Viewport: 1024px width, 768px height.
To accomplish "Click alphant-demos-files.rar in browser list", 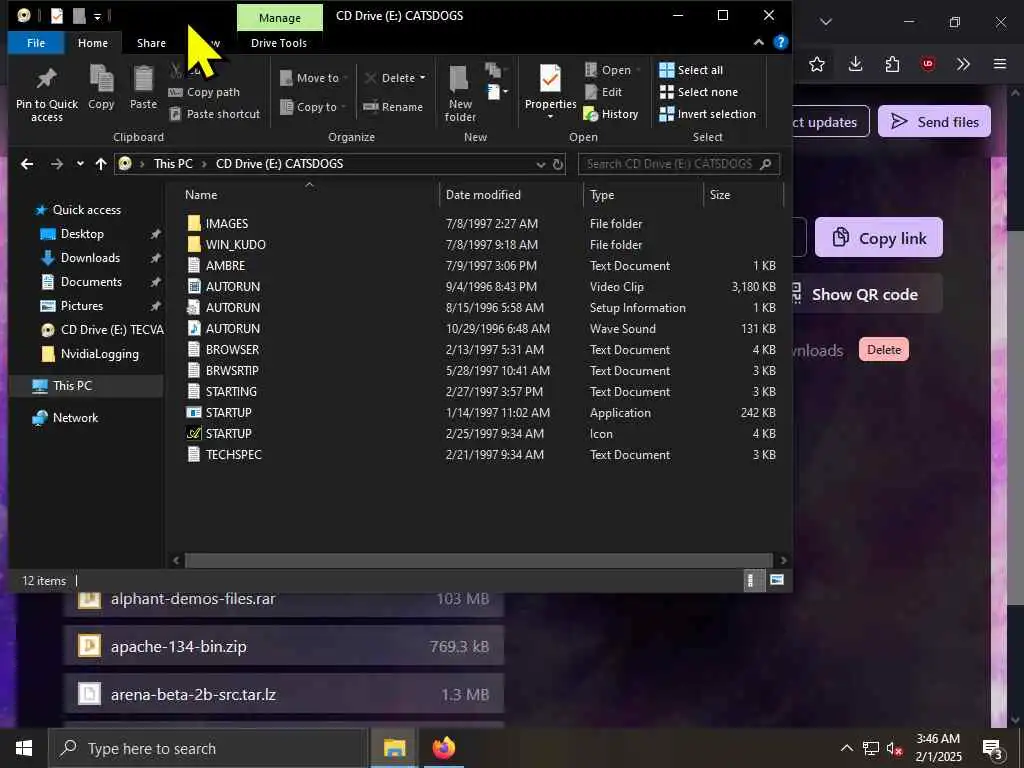I will [193, 599].
